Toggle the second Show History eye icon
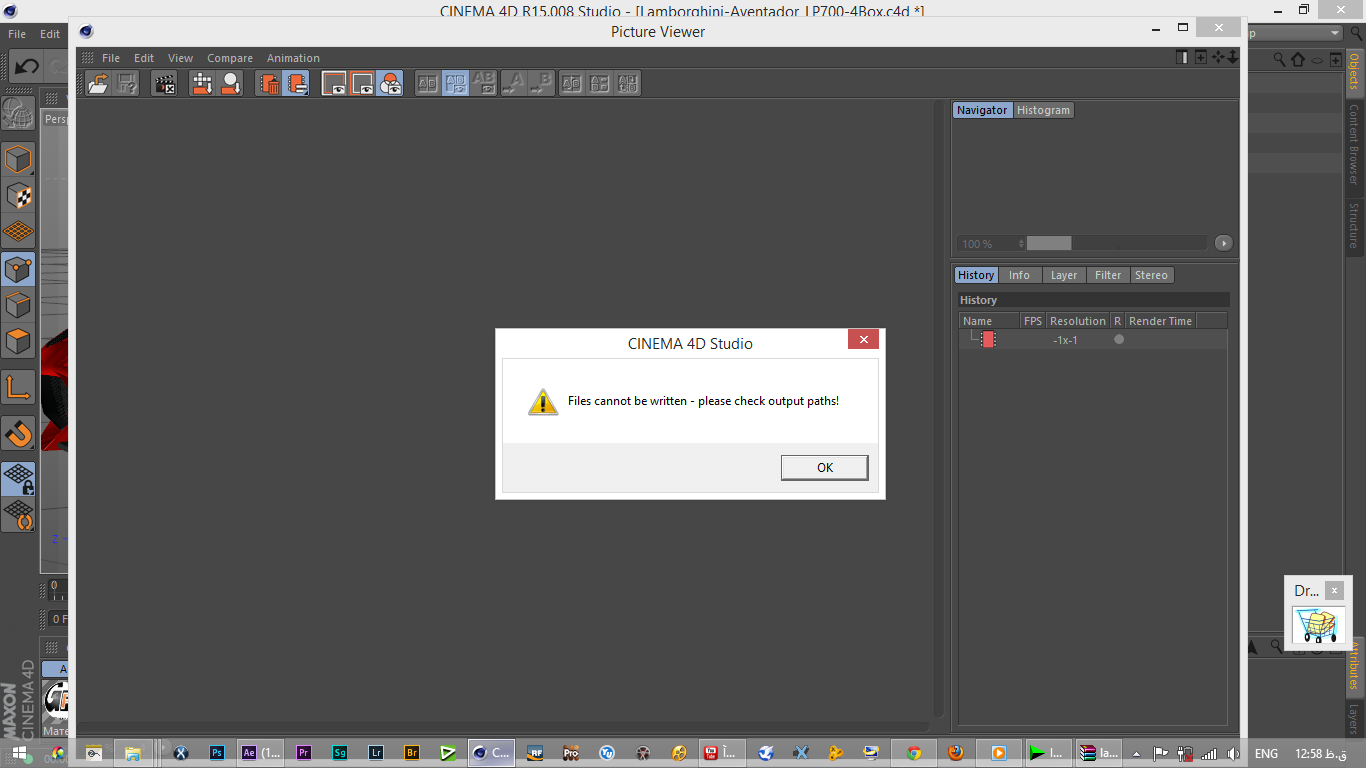1366x768 pixels. click(x=362, y=84)
